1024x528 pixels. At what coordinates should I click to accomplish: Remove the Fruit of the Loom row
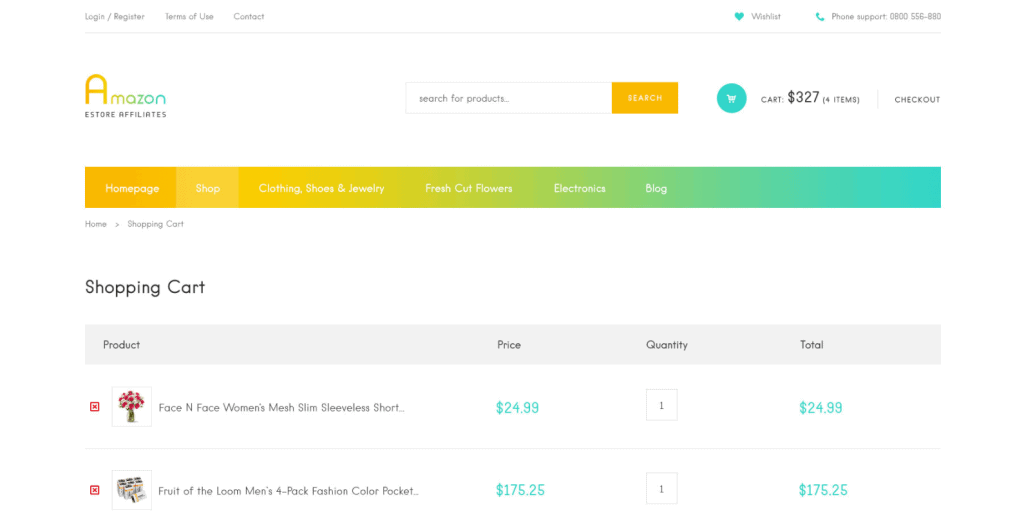[x=95, y=490]
